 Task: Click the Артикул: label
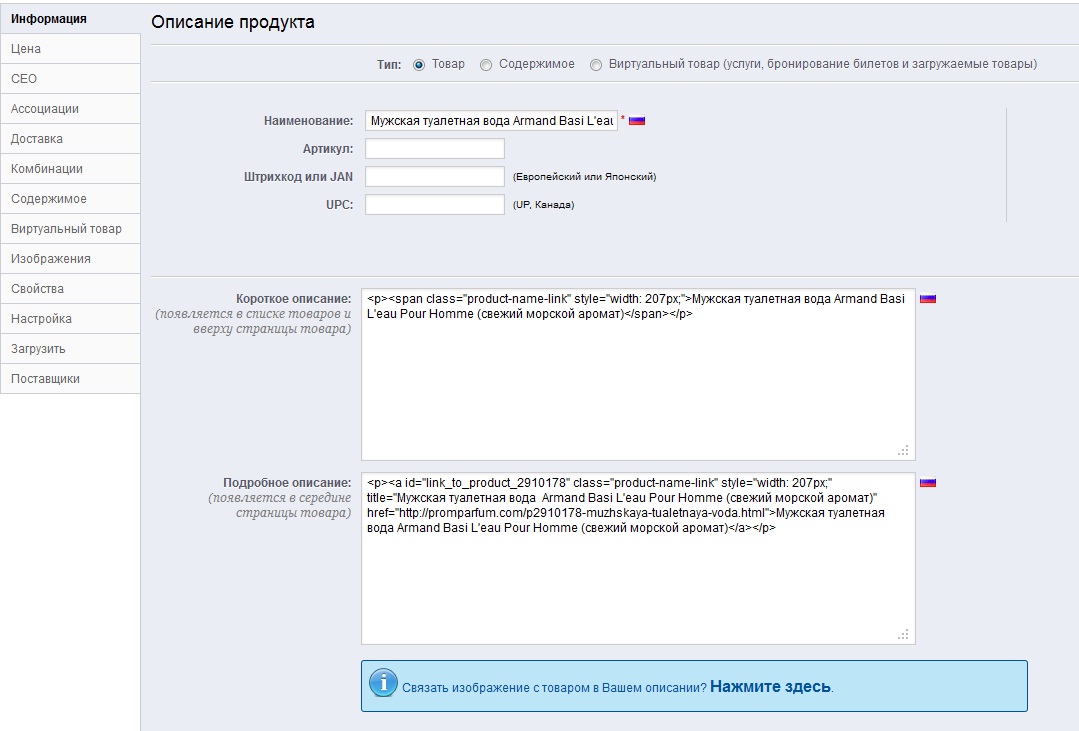click(x=328, y=149)
